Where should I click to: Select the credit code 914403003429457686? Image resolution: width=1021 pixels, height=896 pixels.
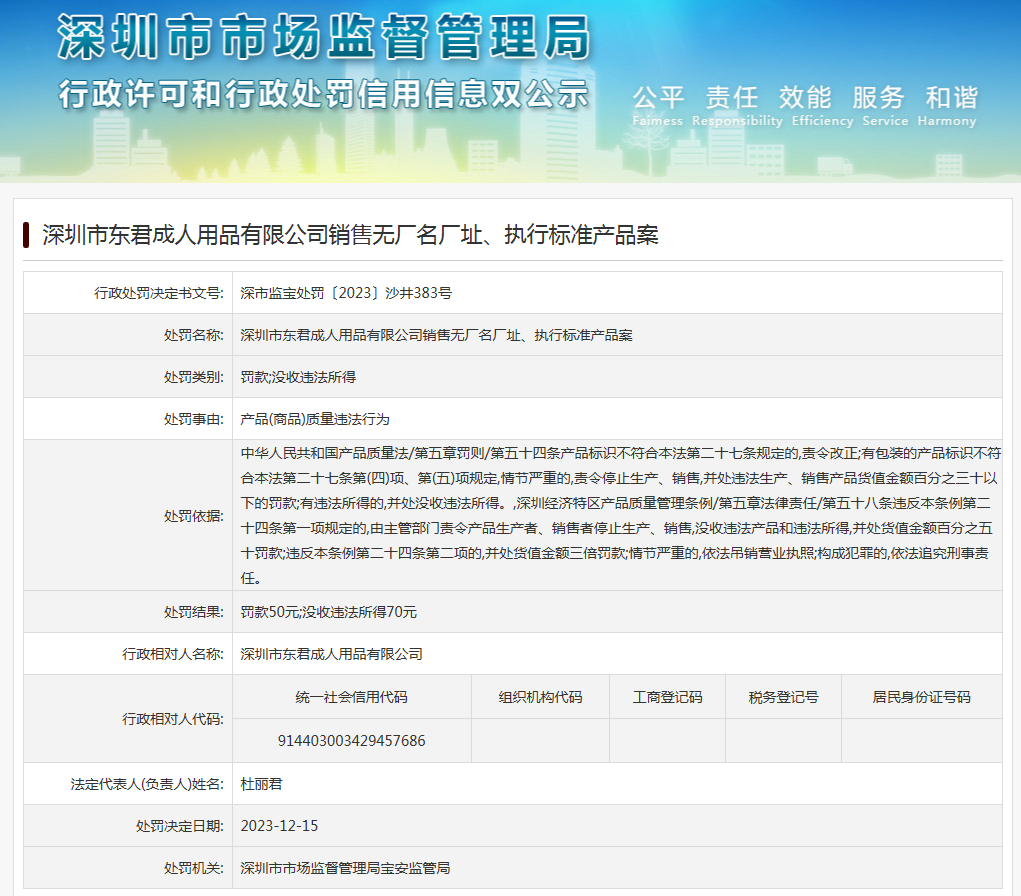click(x=351, y=741)
